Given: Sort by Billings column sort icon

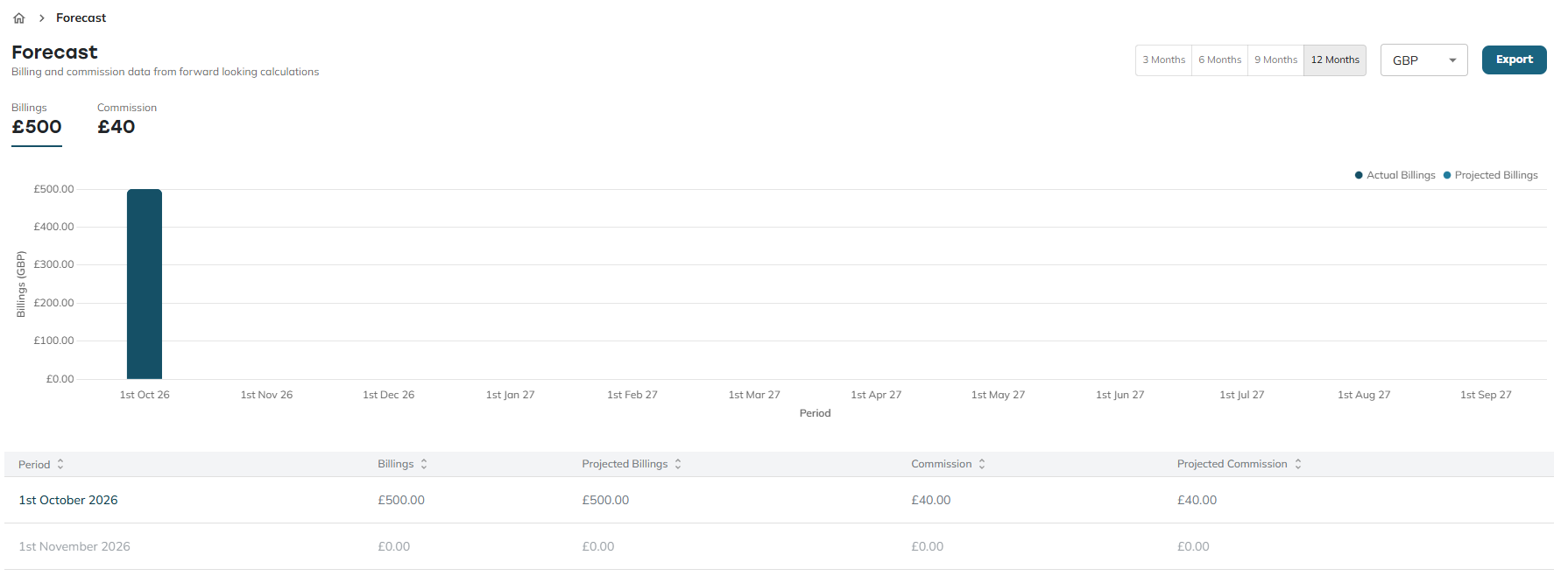Looking at the screenshot, I should pos(424,464).
